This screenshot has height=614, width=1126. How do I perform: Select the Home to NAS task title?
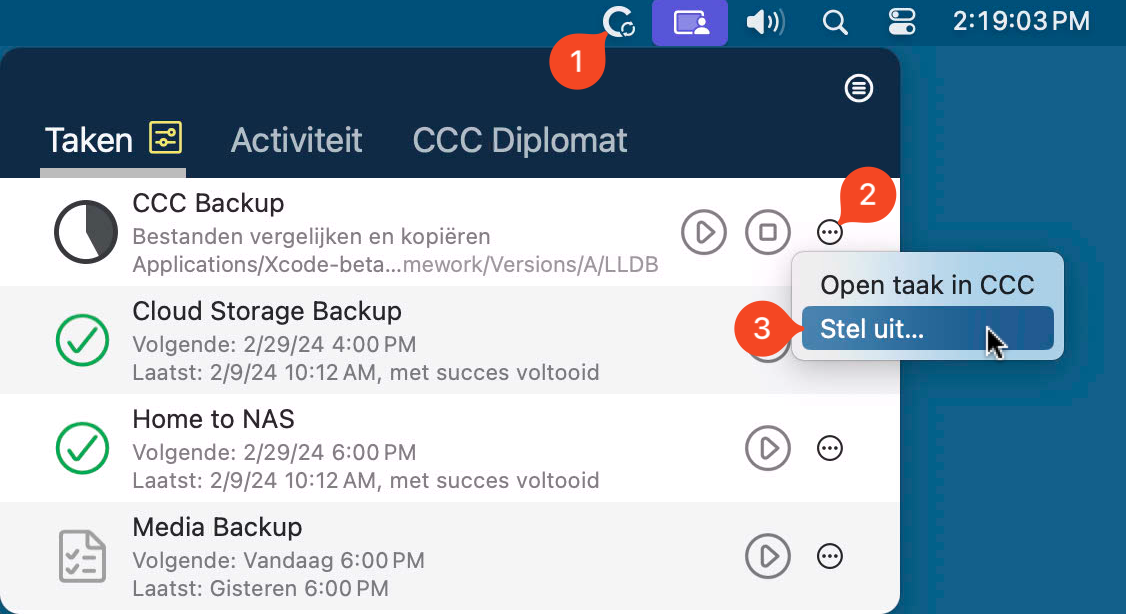(213, 419)
